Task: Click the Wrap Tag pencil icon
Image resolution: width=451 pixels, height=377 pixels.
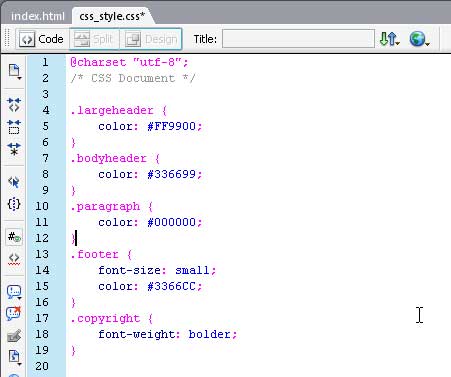Action: coord(14,336)
